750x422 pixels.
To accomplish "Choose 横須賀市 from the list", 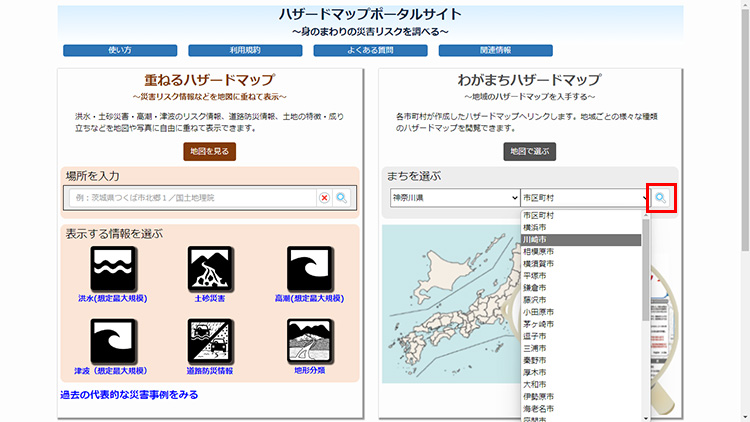I will (x=581, y=264).
